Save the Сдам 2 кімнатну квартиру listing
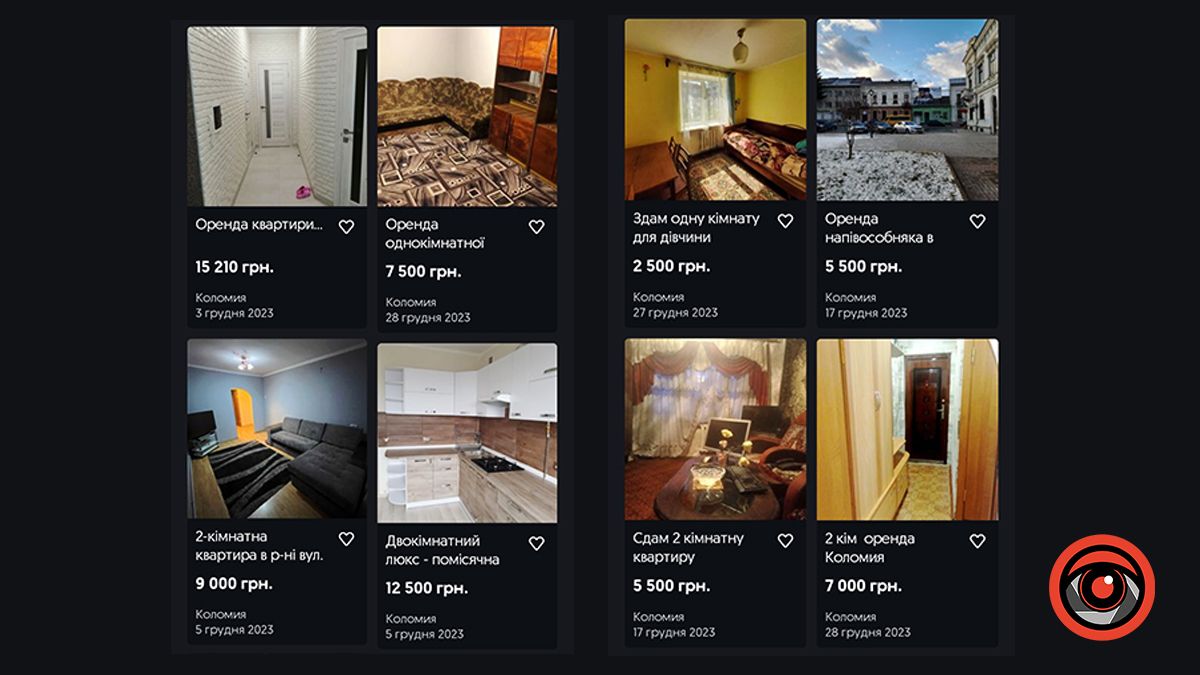 (x=785, y=541)
